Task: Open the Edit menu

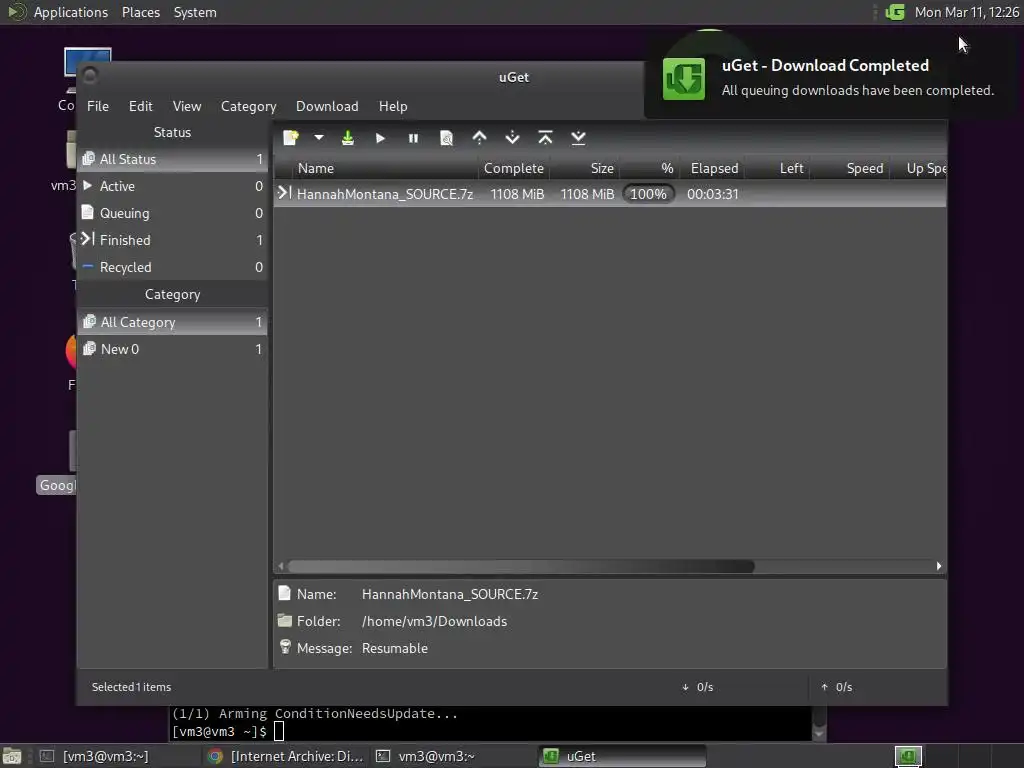Action: coord(140,106)
